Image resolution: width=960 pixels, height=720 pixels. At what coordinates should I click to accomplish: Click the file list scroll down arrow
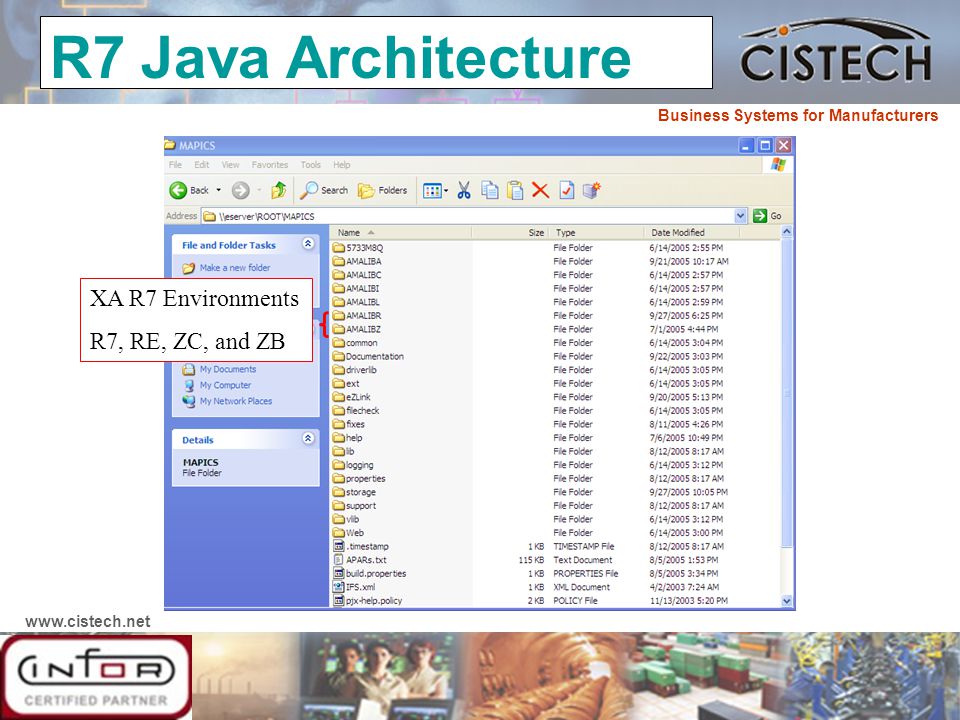787,601
